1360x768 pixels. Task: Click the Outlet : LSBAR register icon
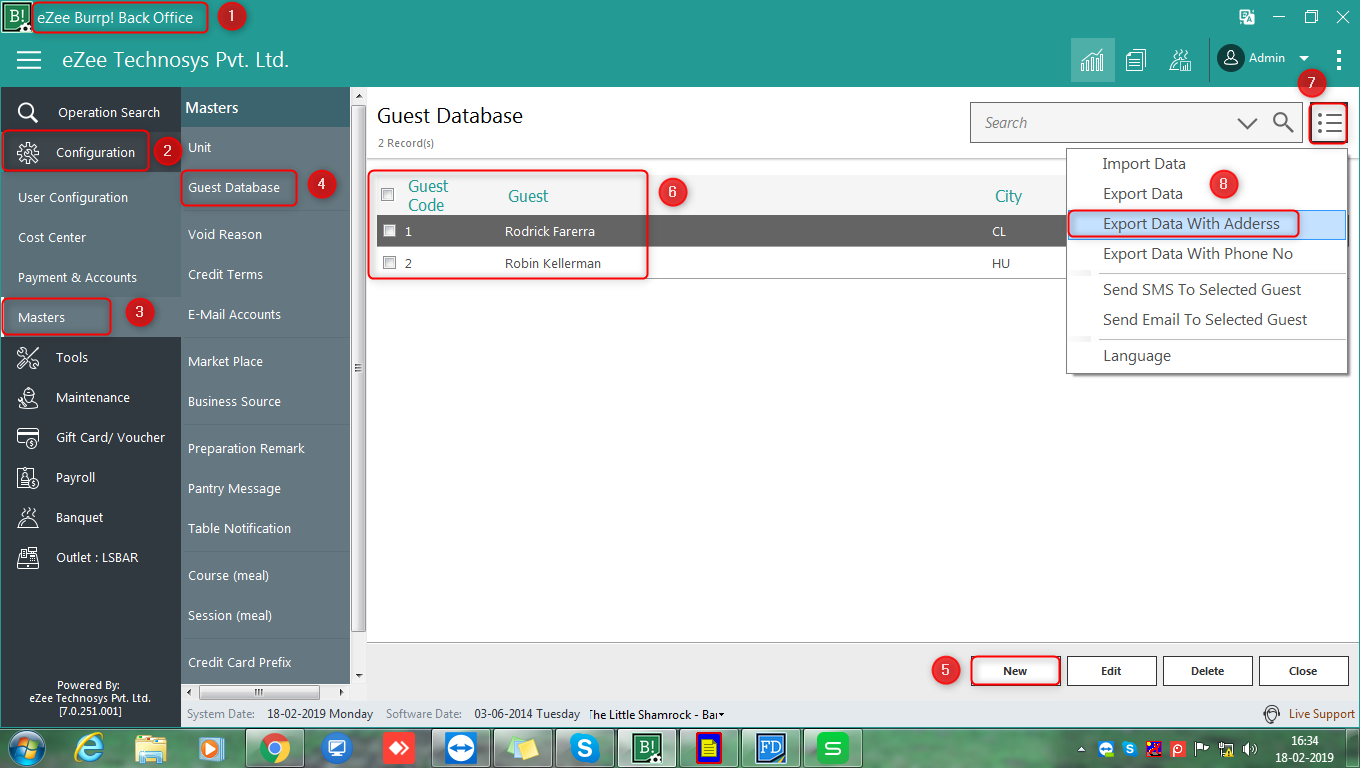click(28, 557)
